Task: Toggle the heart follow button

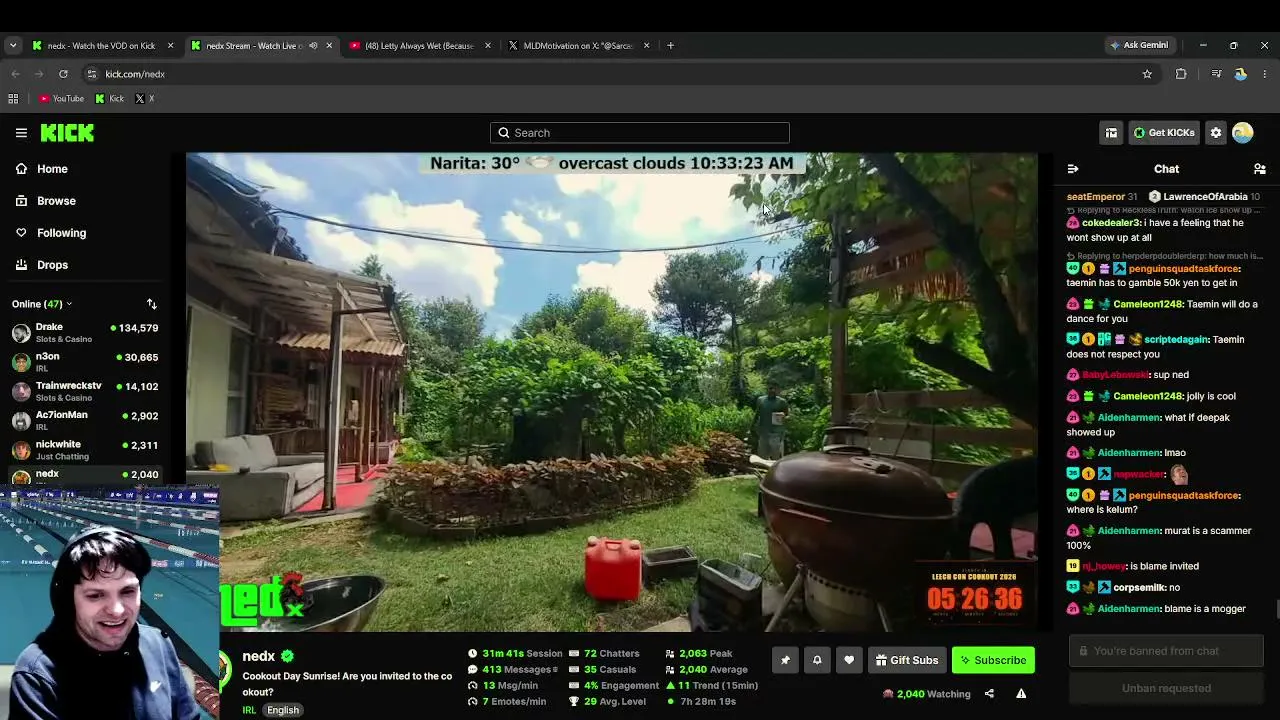Action: (x=849, y=660)
